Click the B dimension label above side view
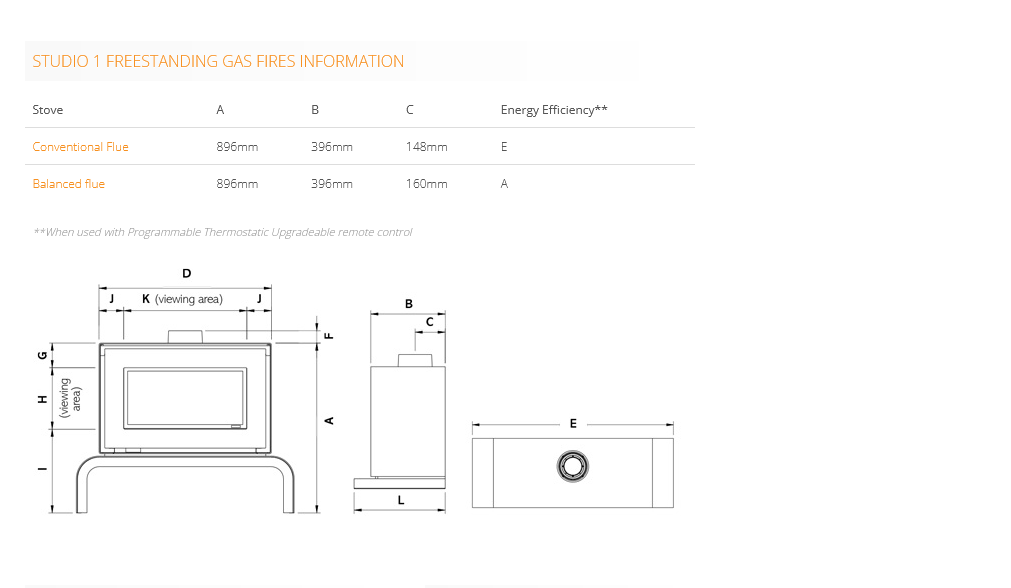1011x588 pixels. (408, 304)
